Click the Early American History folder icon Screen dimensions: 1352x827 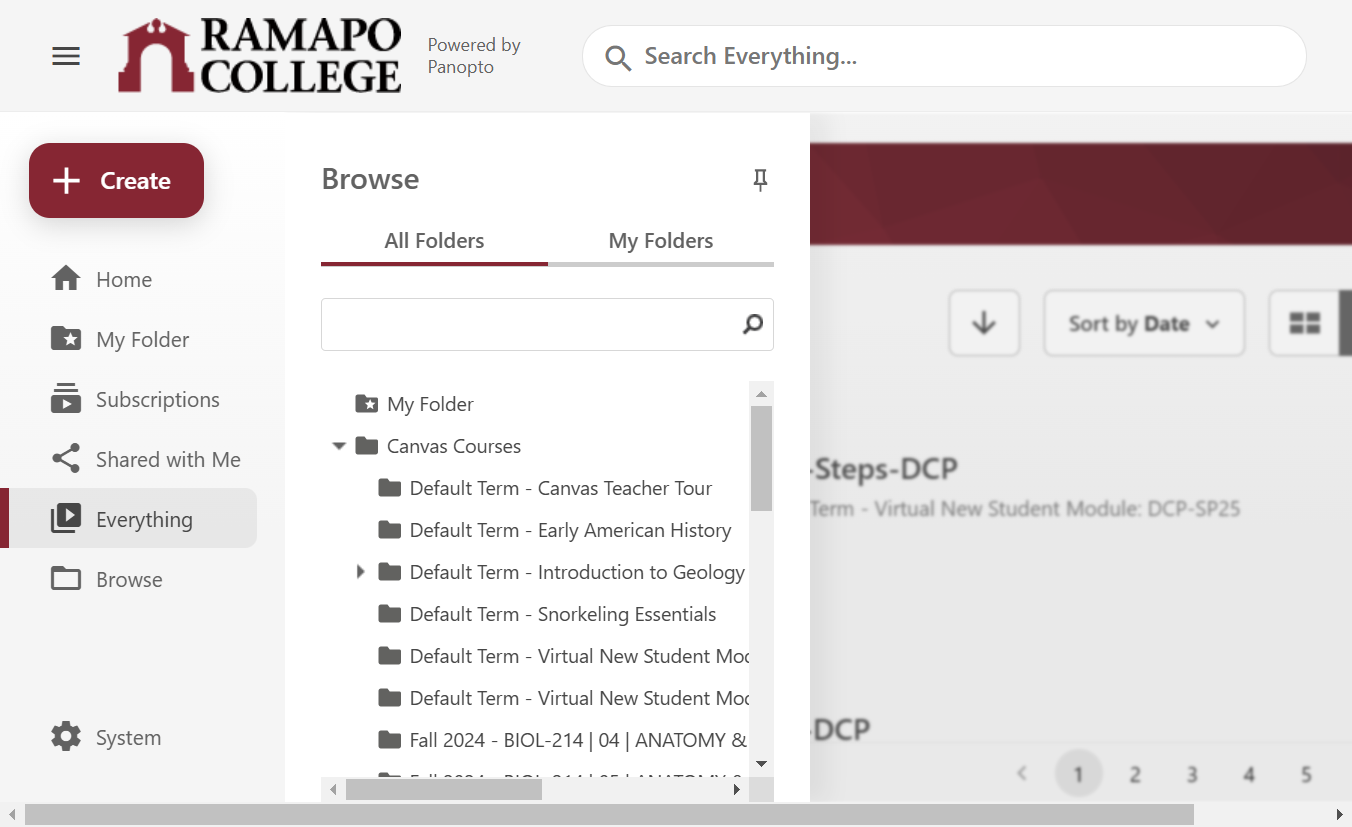click(x=390, y=530)
